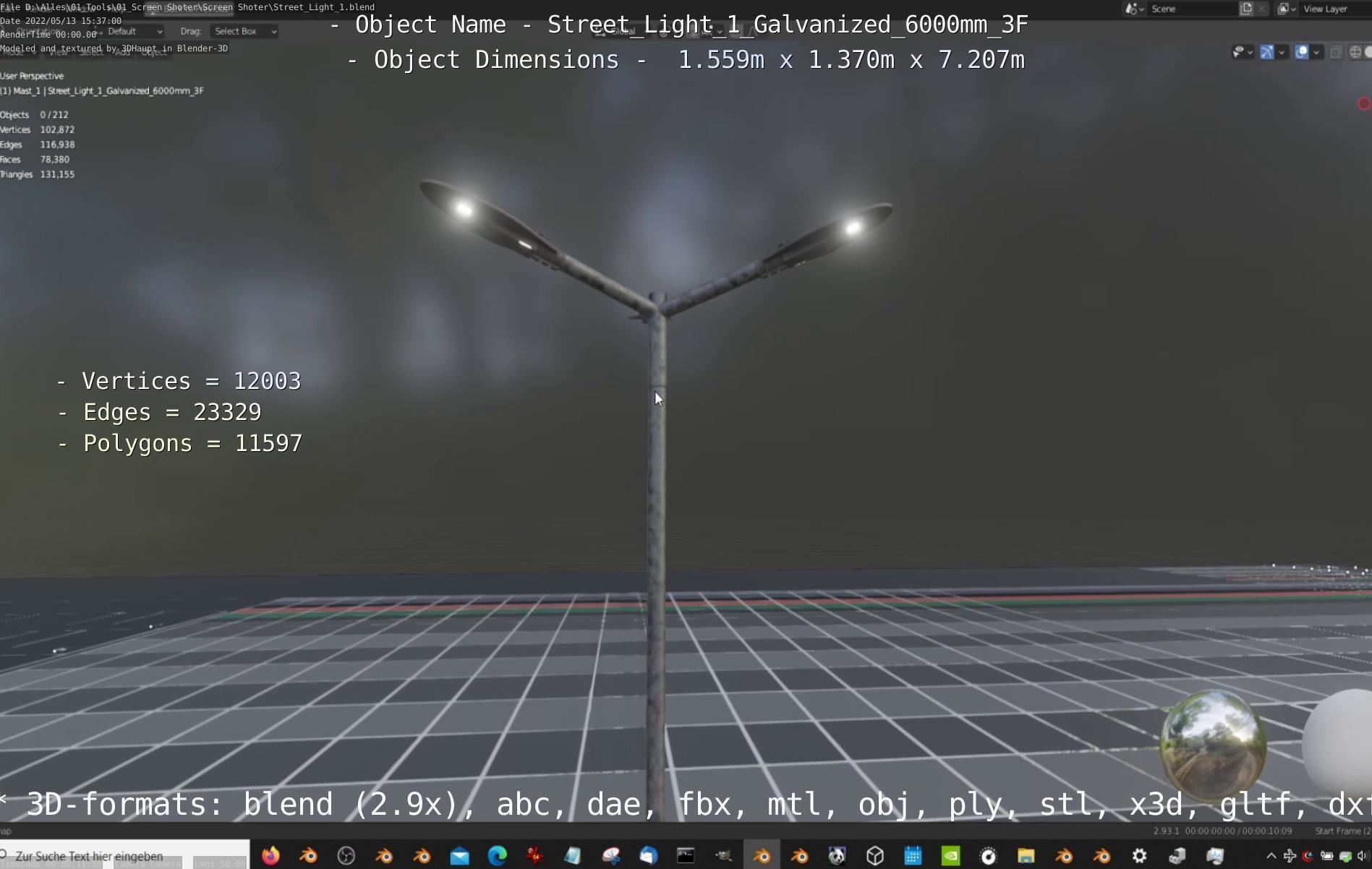Open object visibility and selectability eye icon

pyautogui.click(x=1239, y=51)
